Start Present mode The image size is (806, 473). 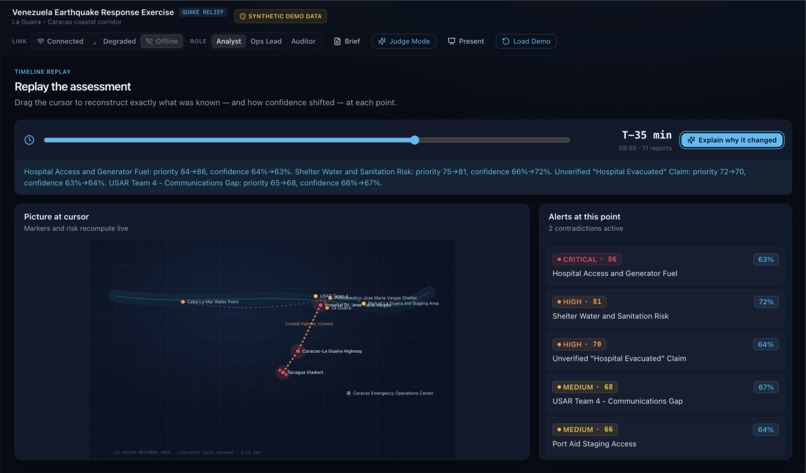pyautogui.click(x=466, y=41)
